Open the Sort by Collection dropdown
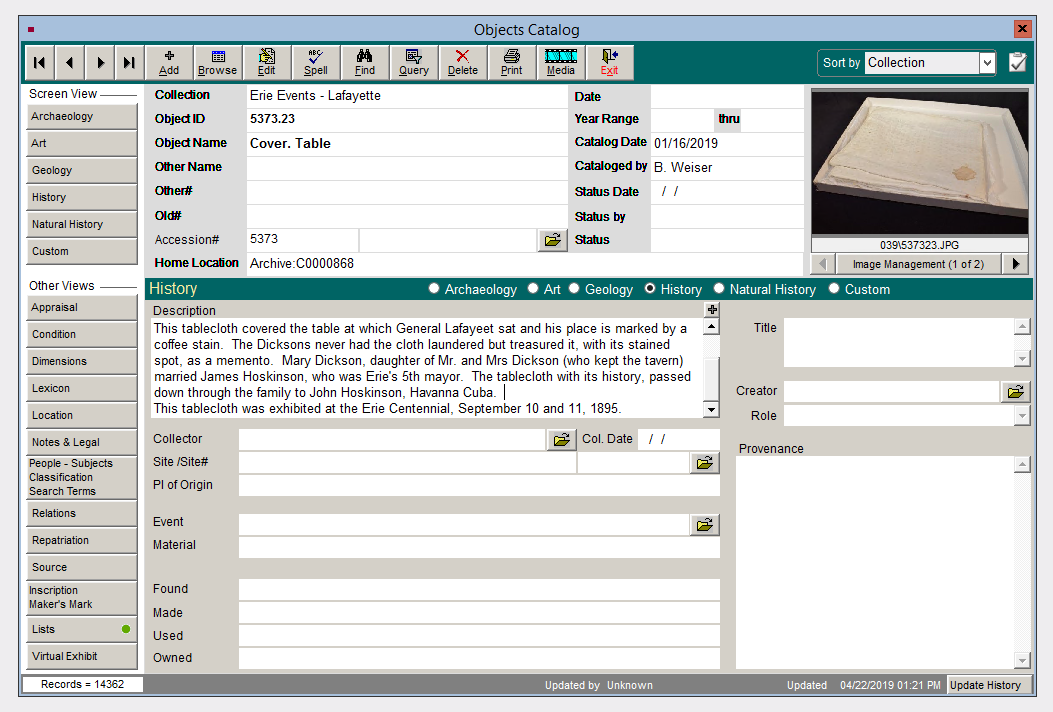The width and height of the screenshot is (1053, 712). [987, 63]
